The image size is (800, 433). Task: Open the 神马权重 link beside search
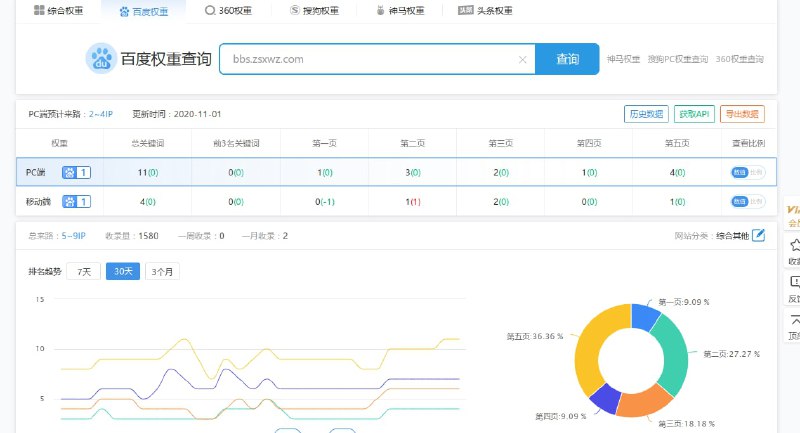[x=623, y=59]
